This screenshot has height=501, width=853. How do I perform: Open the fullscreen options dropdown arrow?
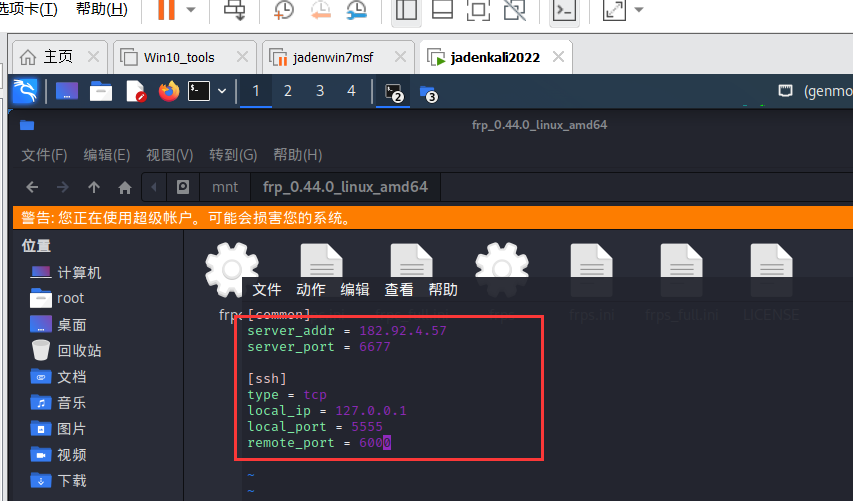[x=639, y=11]
